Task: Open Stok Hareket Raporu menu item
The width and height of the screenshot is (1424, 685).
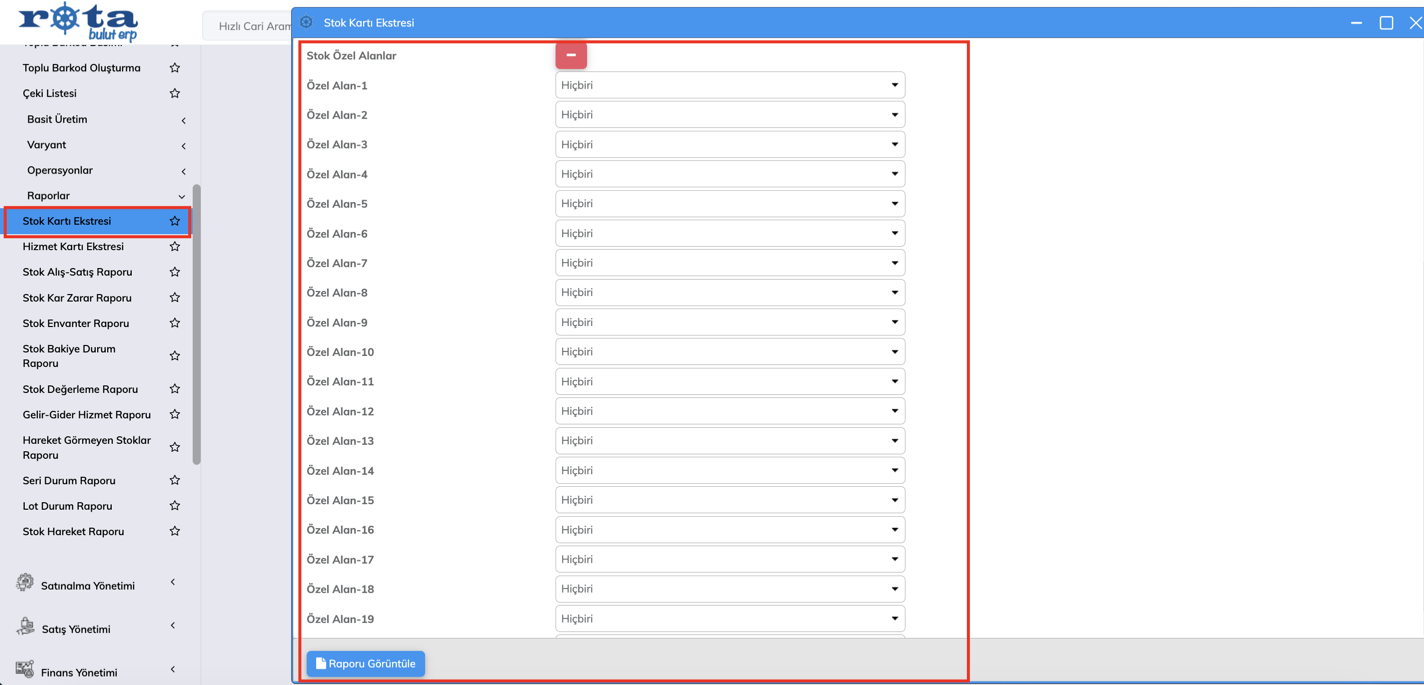Action: [x=73, y=532]
